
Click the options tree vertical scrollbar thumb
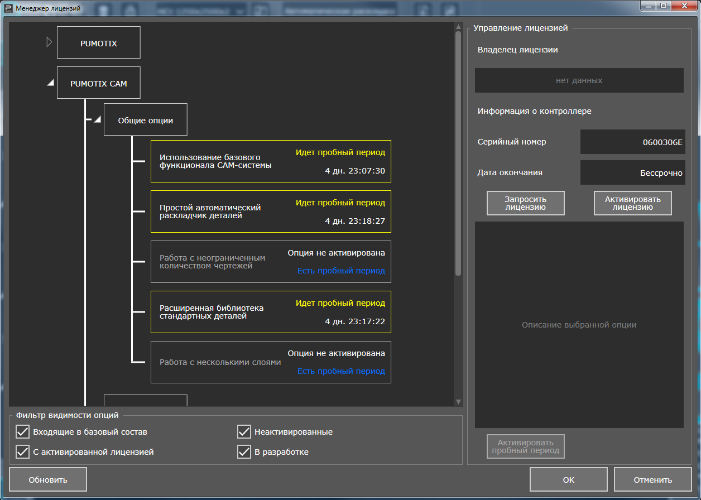click(458, 154)
